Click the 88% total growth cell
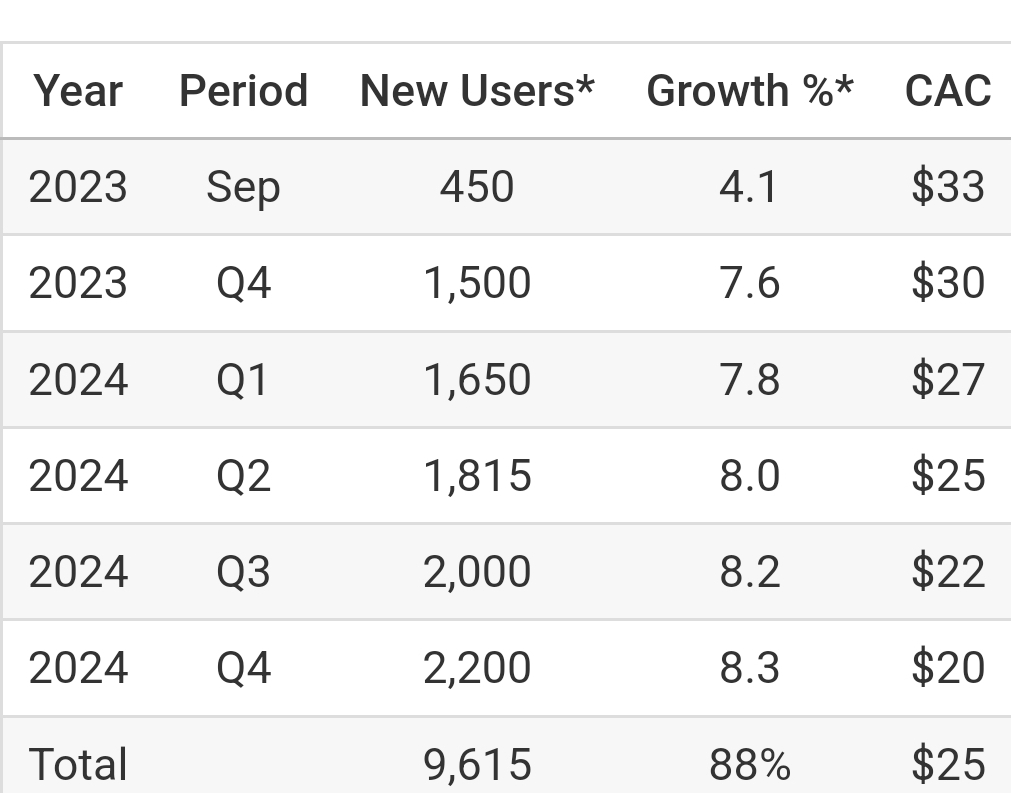1011x793 pixels. (750, 765)
